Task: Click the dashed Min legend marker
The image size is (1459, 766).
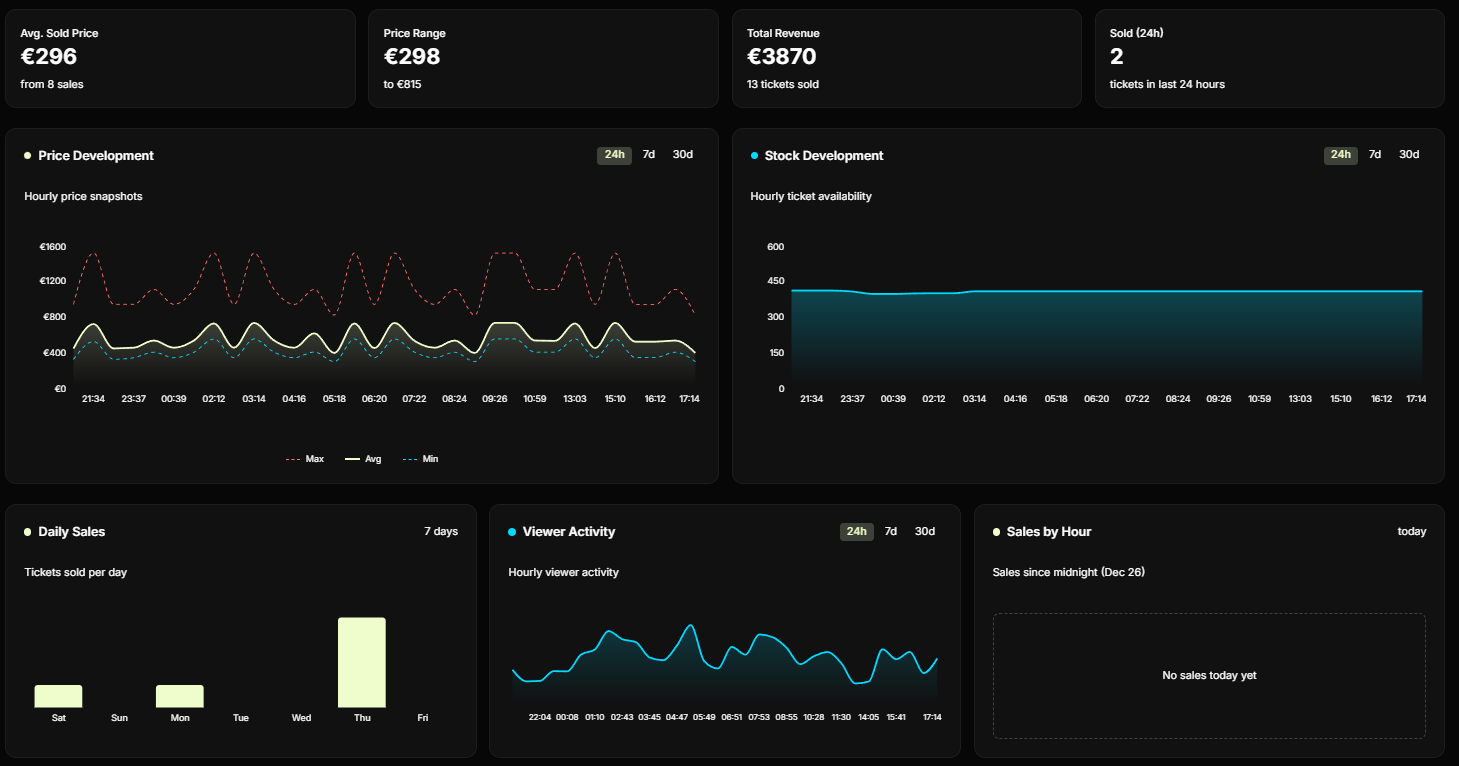Action: (x=408, y=458)
